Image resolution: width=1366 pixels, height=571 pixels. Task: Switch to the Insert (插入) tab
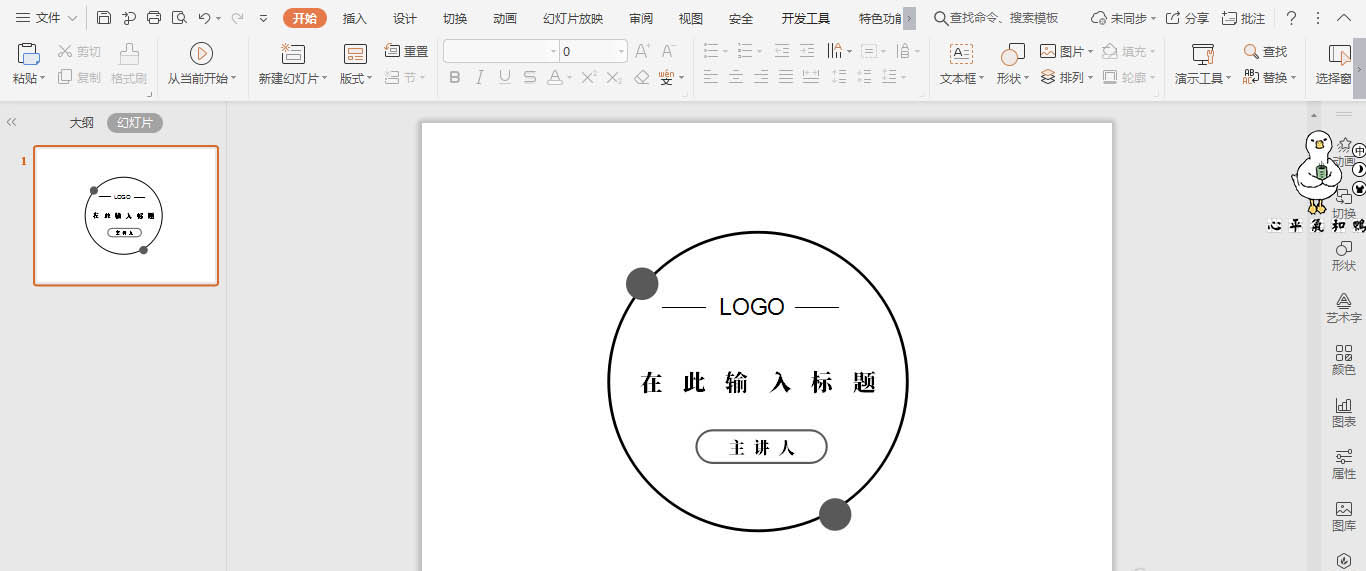[x=354, y=18]
